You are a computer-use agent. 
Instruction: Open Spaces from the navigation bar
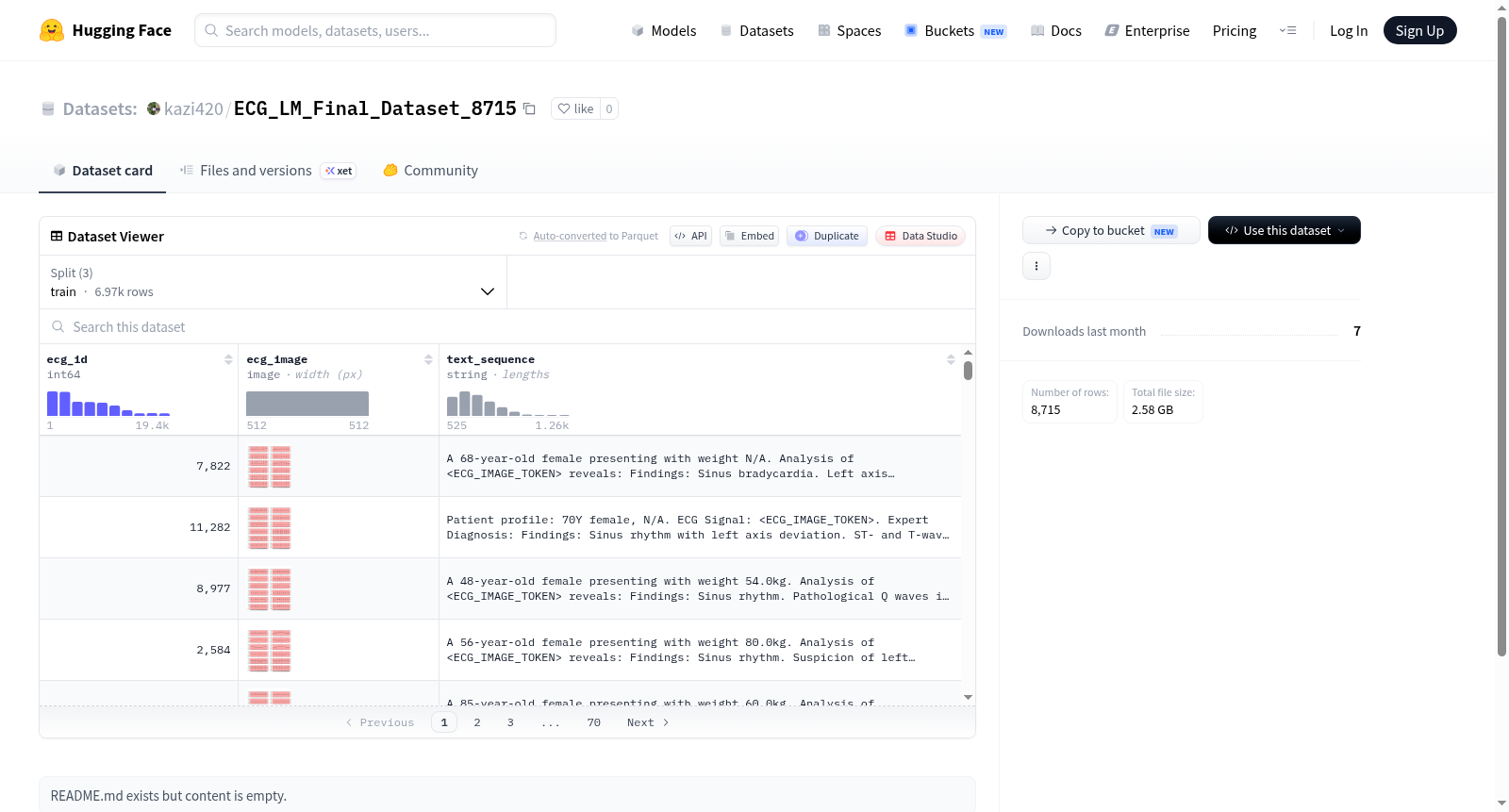click(849, 31)
